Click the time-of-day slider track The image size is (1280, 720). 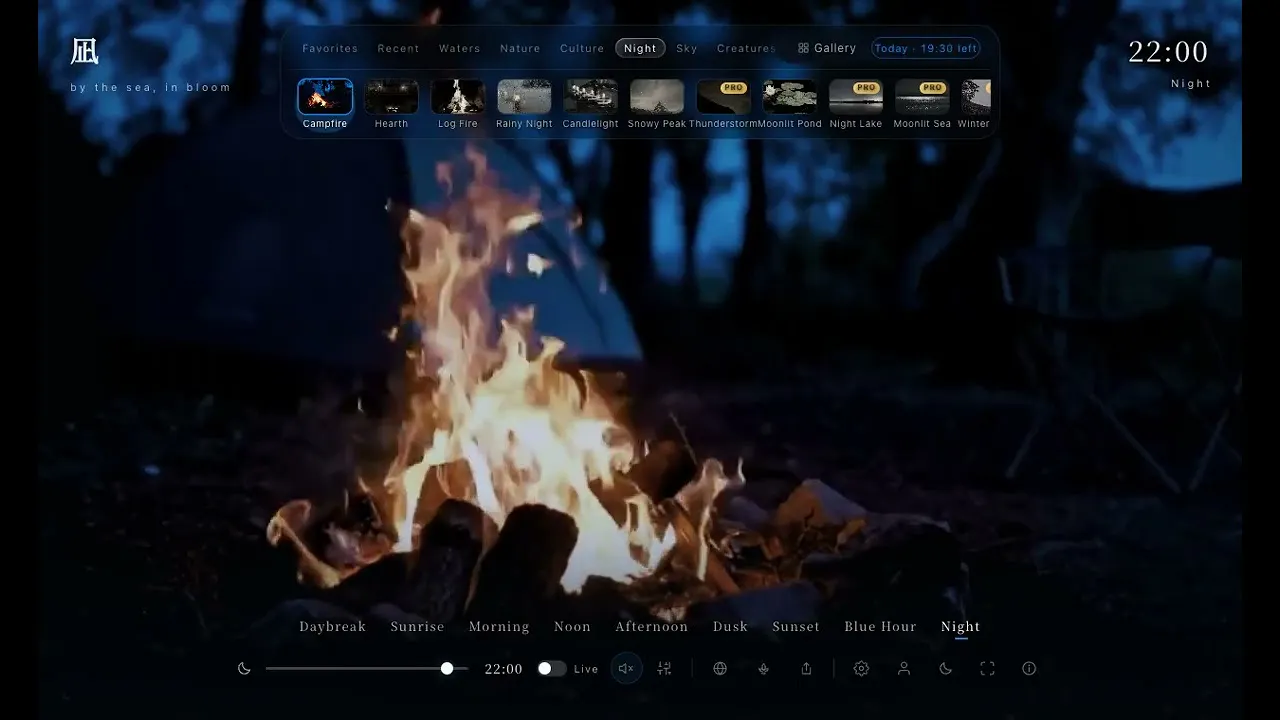click(x=367, y=668)
